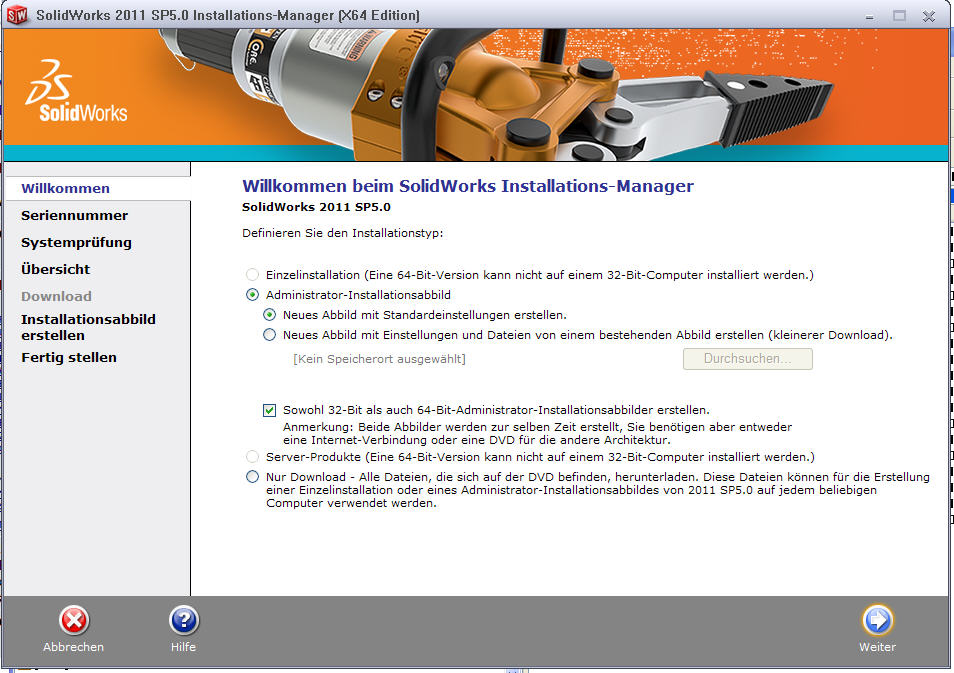Click the Willkommen beim SolidWorks Installations-Manager heading
The width and height of the screenshot is (954, 673).
tap(468, 186)
